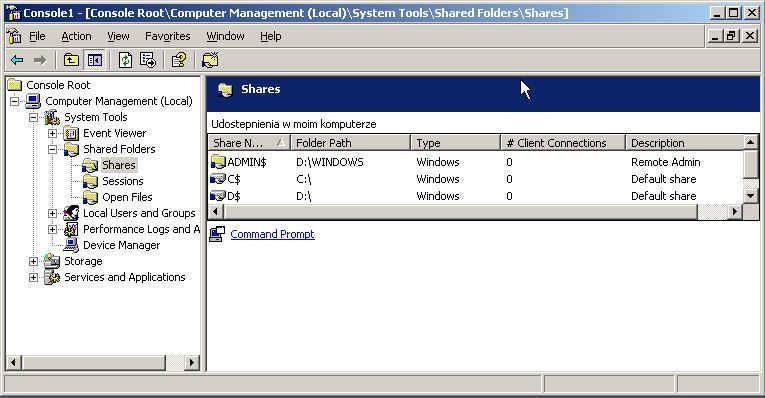Click the Back arrow toolbar button
Screen dimensions: 765x398
pos(17,60)
